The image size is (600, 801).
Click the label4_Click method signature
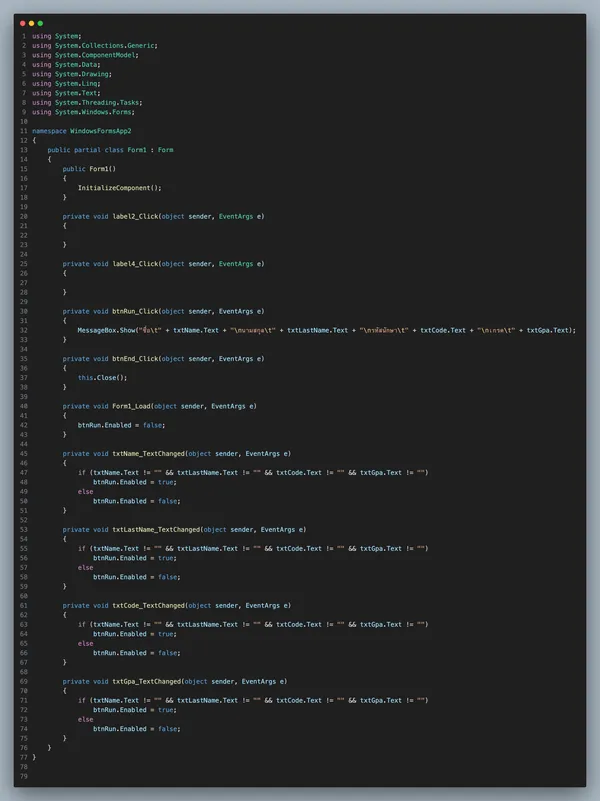pos(163,264)
